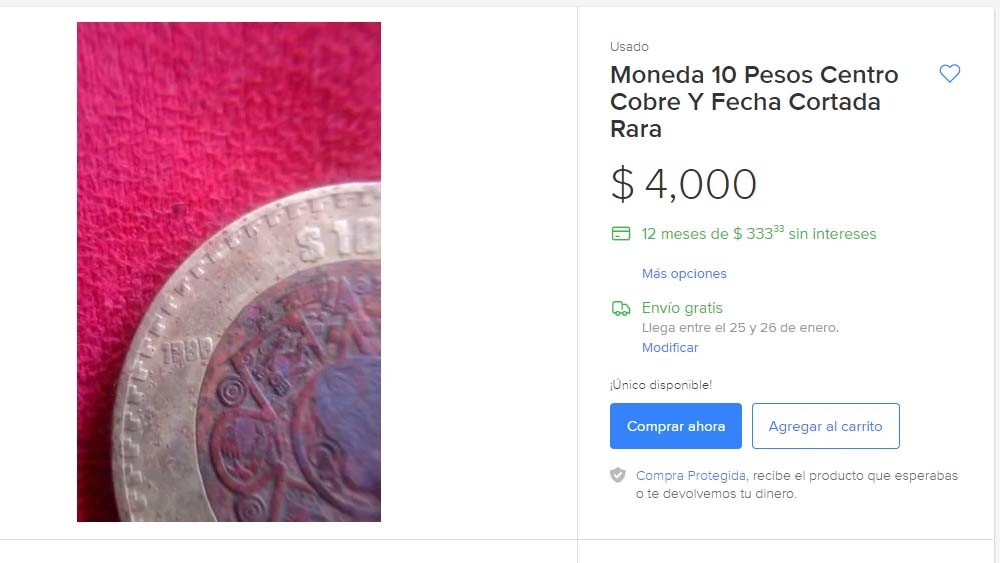
Task: Click the free shipping truck icon
Action: pyautogui.click(x=621, y=309)
